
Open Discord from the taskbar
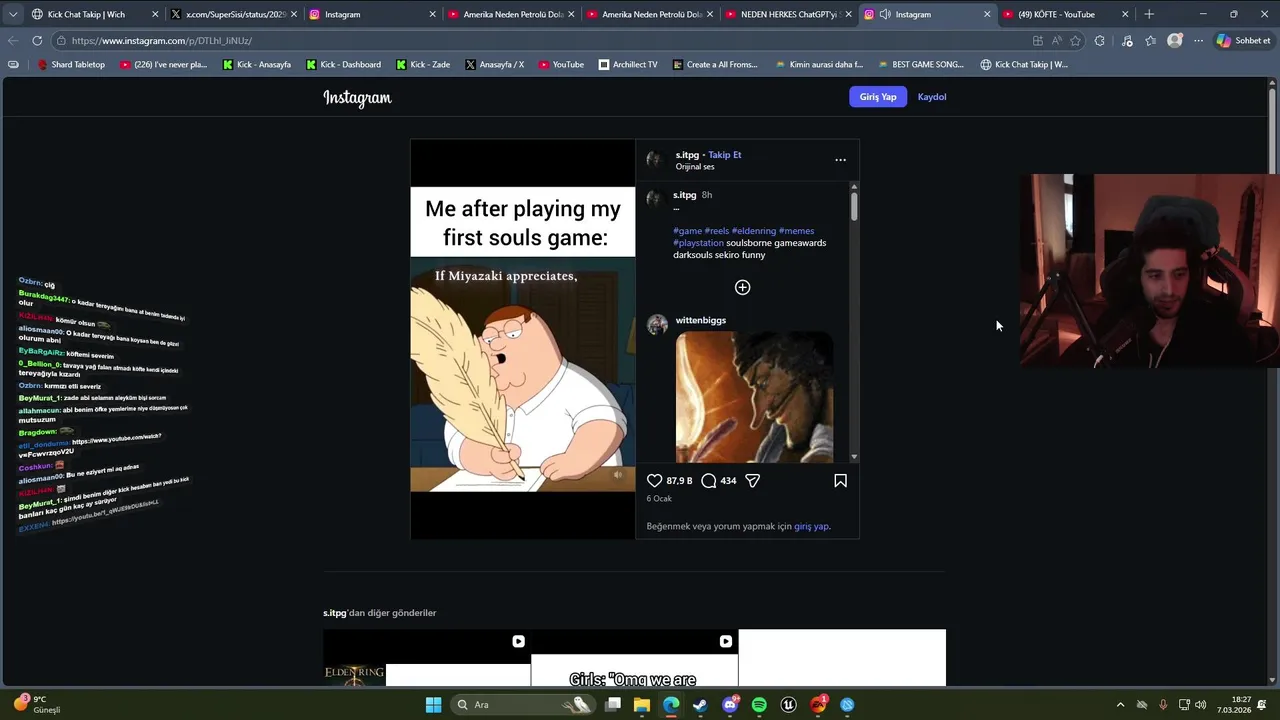pyautogui.click(x=730, y=705)
